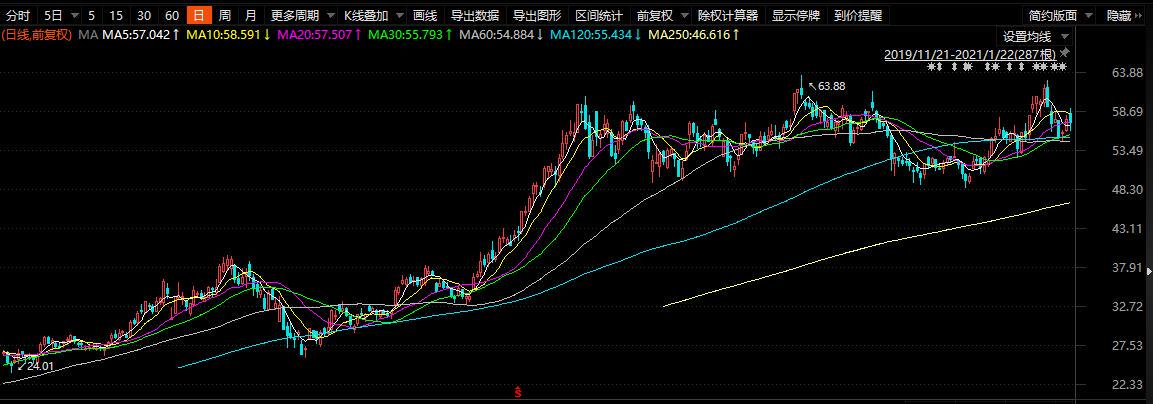Click the yellow MA10:58.591 indicator label
The width and height of the screenshot is (1153, 404).
(229, 35)
